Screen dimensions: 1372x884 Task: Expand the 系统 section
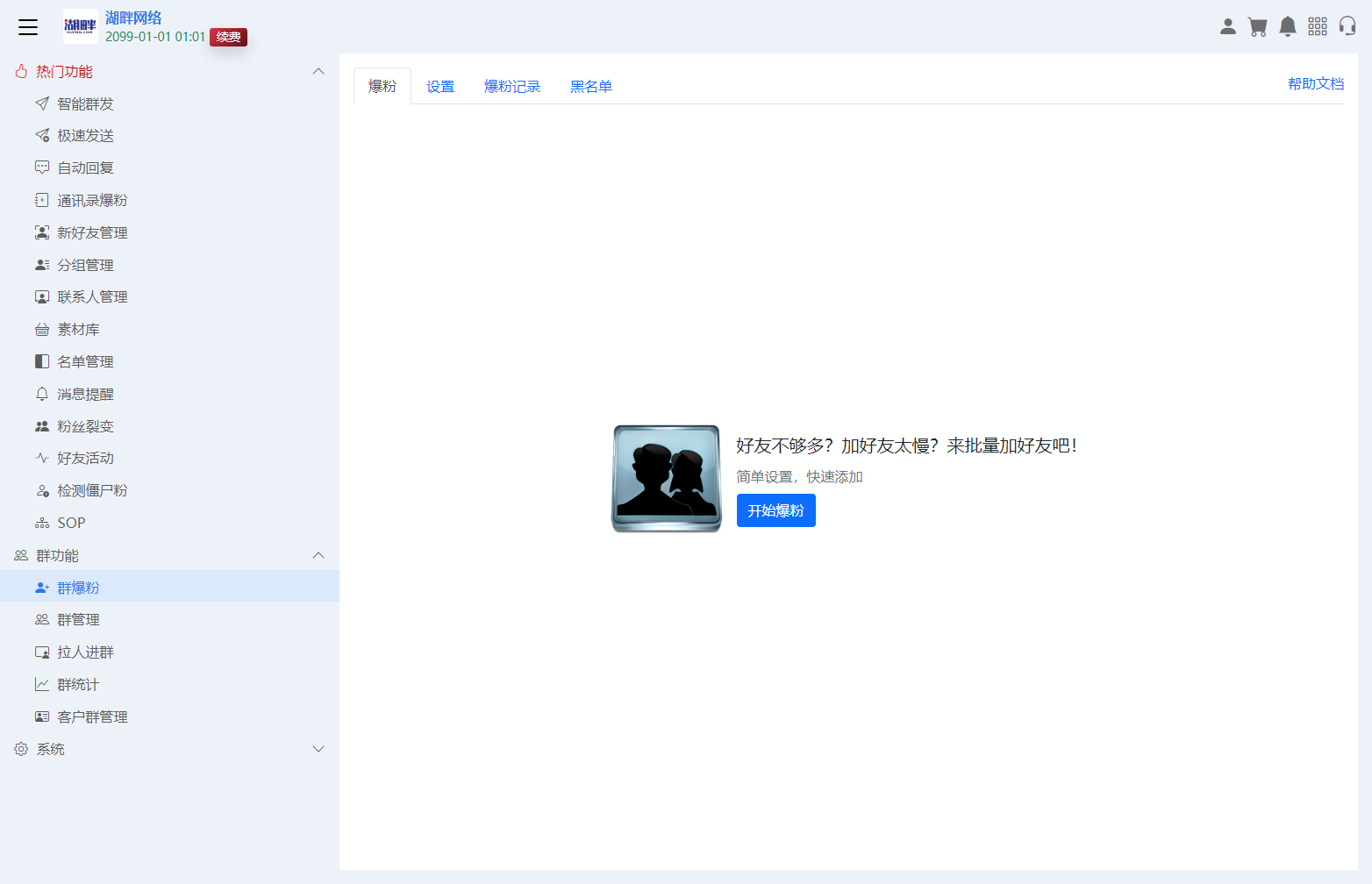pyautogui.click(x=318, y=748)
